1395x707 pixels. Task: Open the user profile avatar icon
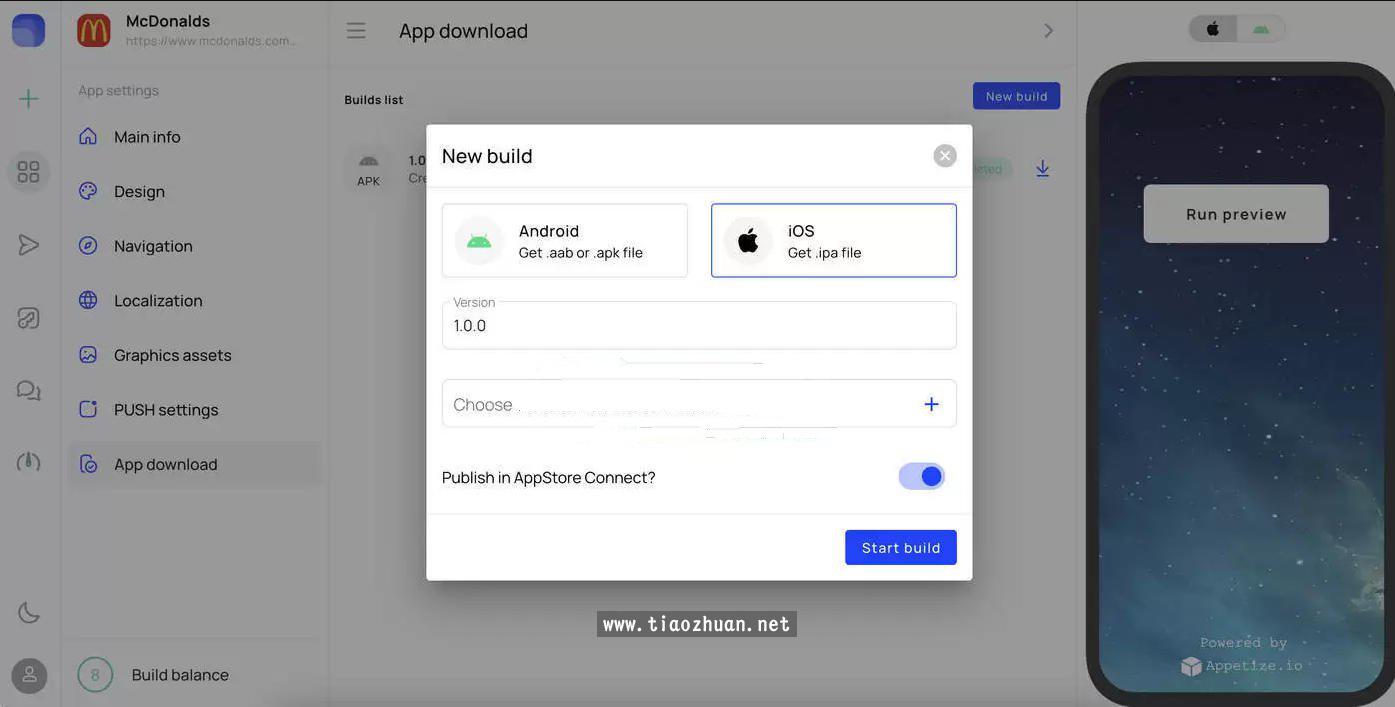[29, 675]
